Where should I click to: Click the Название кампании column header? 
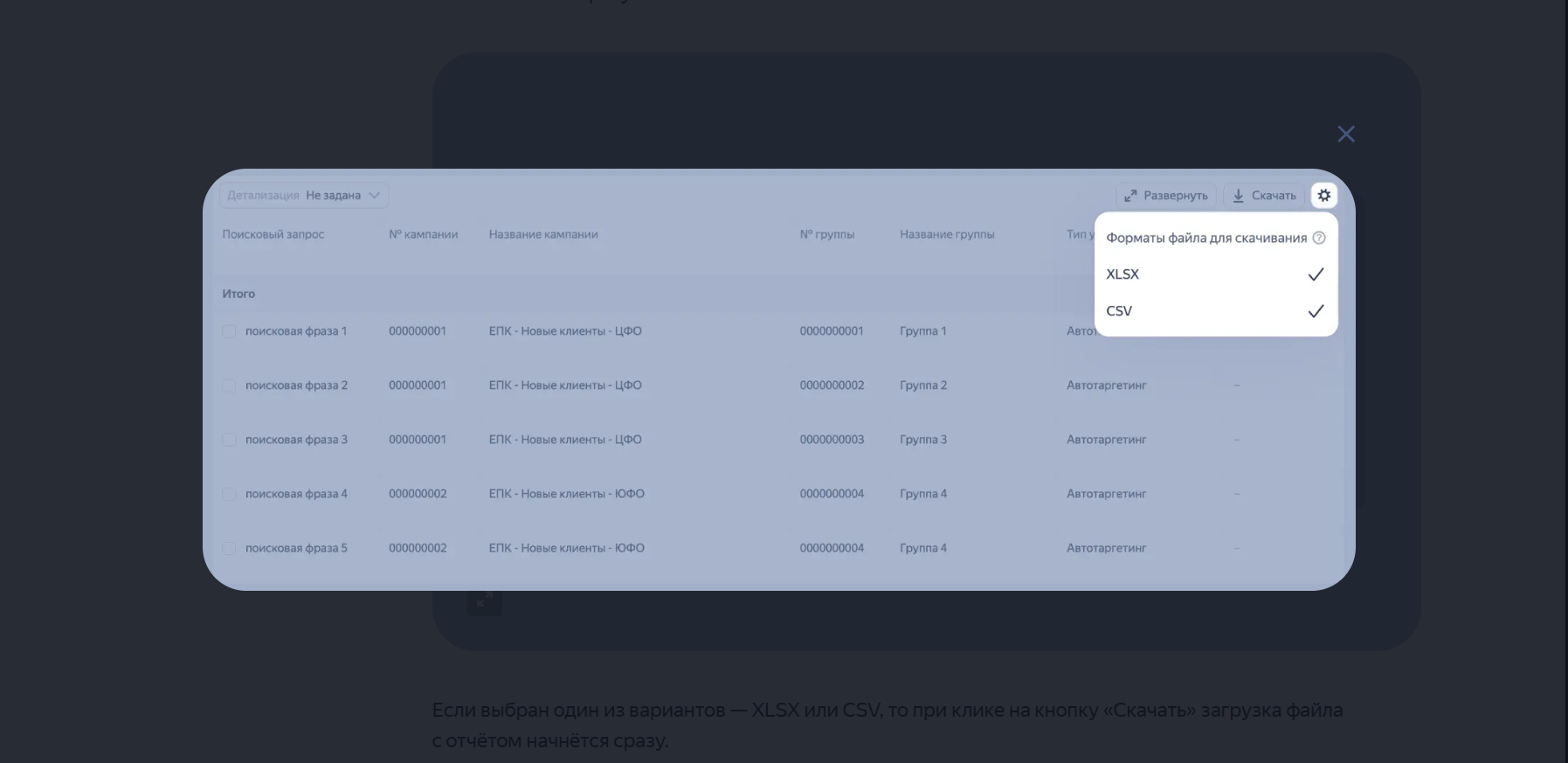(543, 234)
